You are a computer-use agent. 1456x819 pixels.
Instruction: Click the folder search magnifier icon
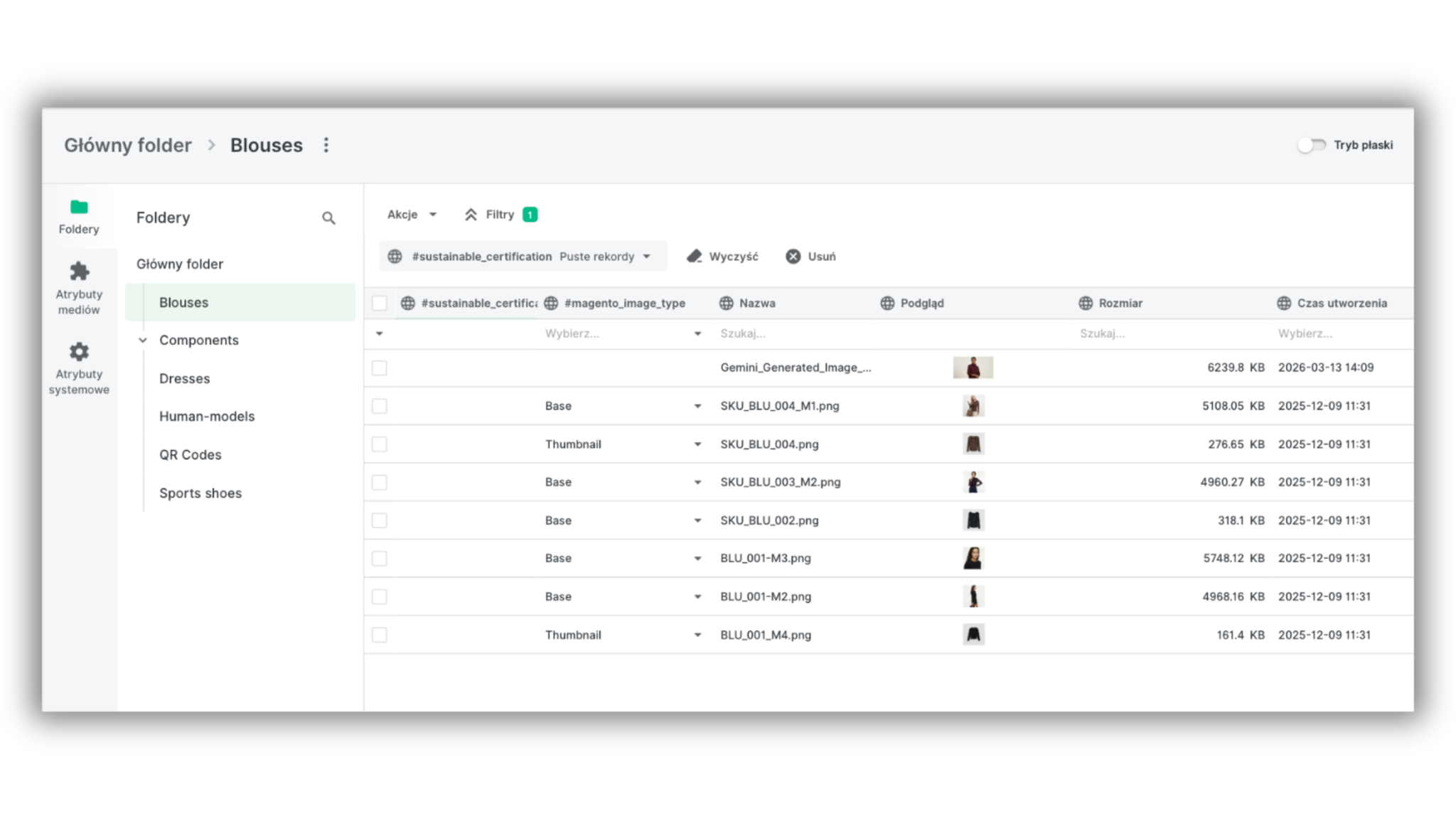point(328,218)
